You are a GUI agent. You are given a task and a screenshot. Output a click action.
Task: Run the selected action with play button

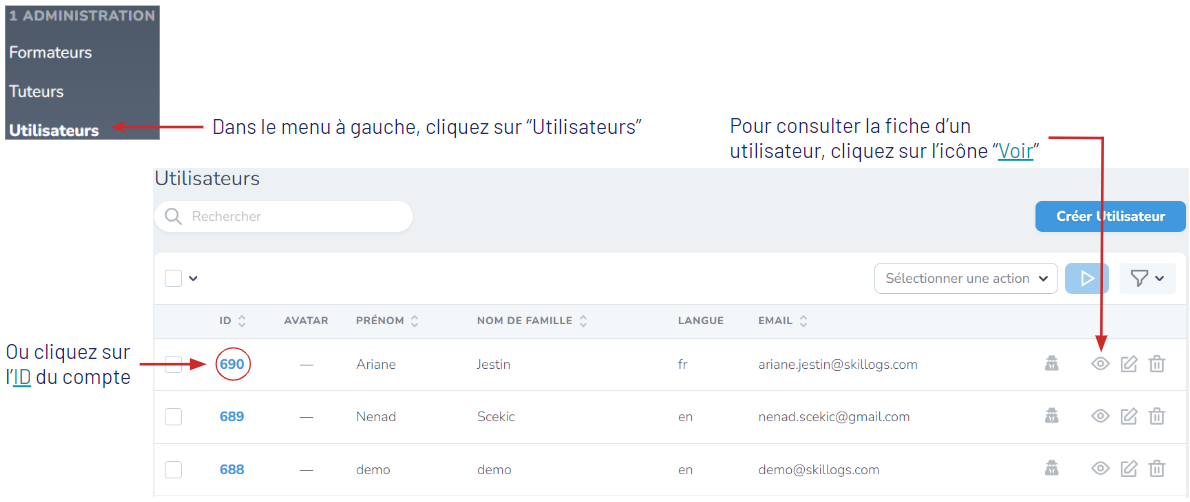point(1087,279)
